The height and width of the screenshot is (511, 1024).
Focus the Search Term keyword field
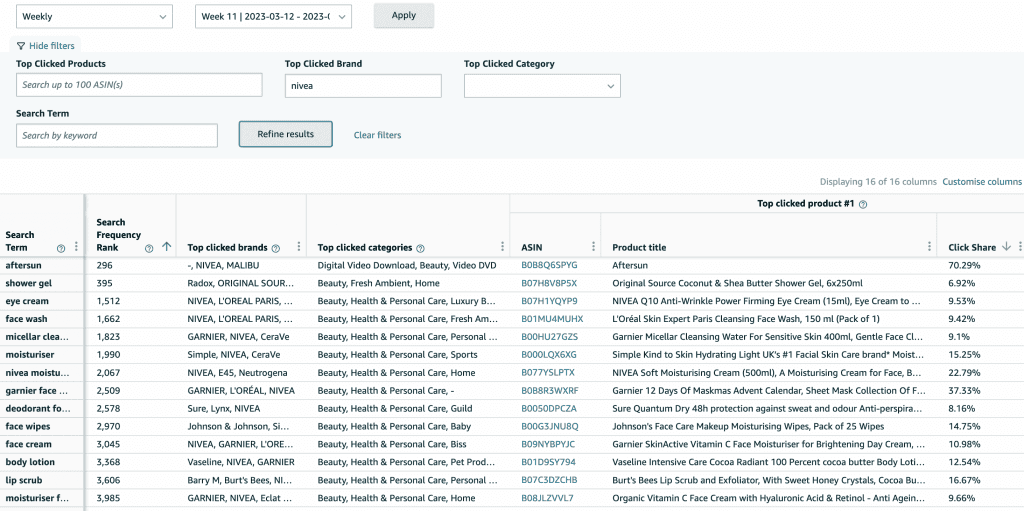117,136
